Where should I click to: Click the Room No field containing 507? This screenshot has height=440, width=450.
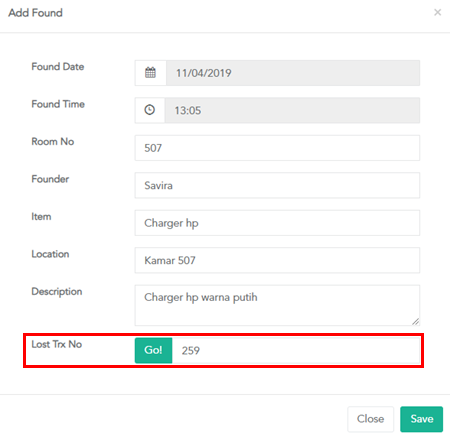click(x=277, y=148)
